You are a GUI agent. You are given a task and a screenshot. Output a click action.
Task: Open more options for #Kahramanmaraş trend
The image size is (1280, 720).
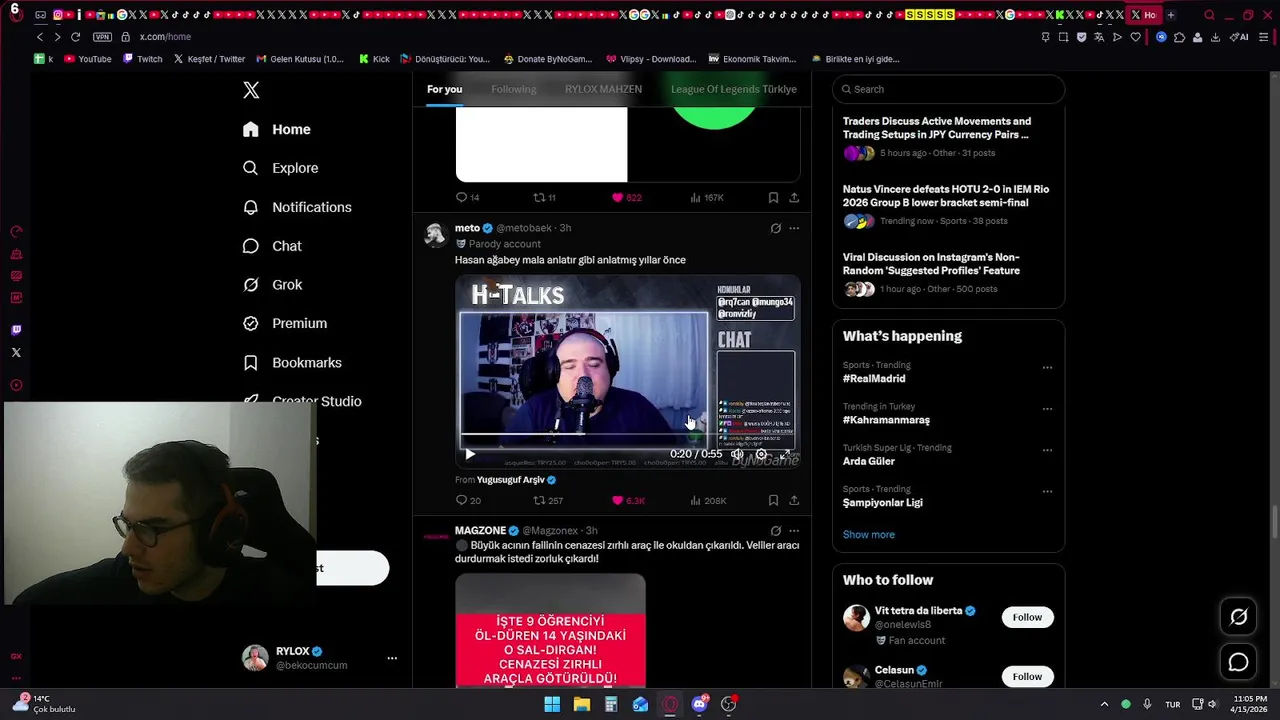[x=1047, y=409]
